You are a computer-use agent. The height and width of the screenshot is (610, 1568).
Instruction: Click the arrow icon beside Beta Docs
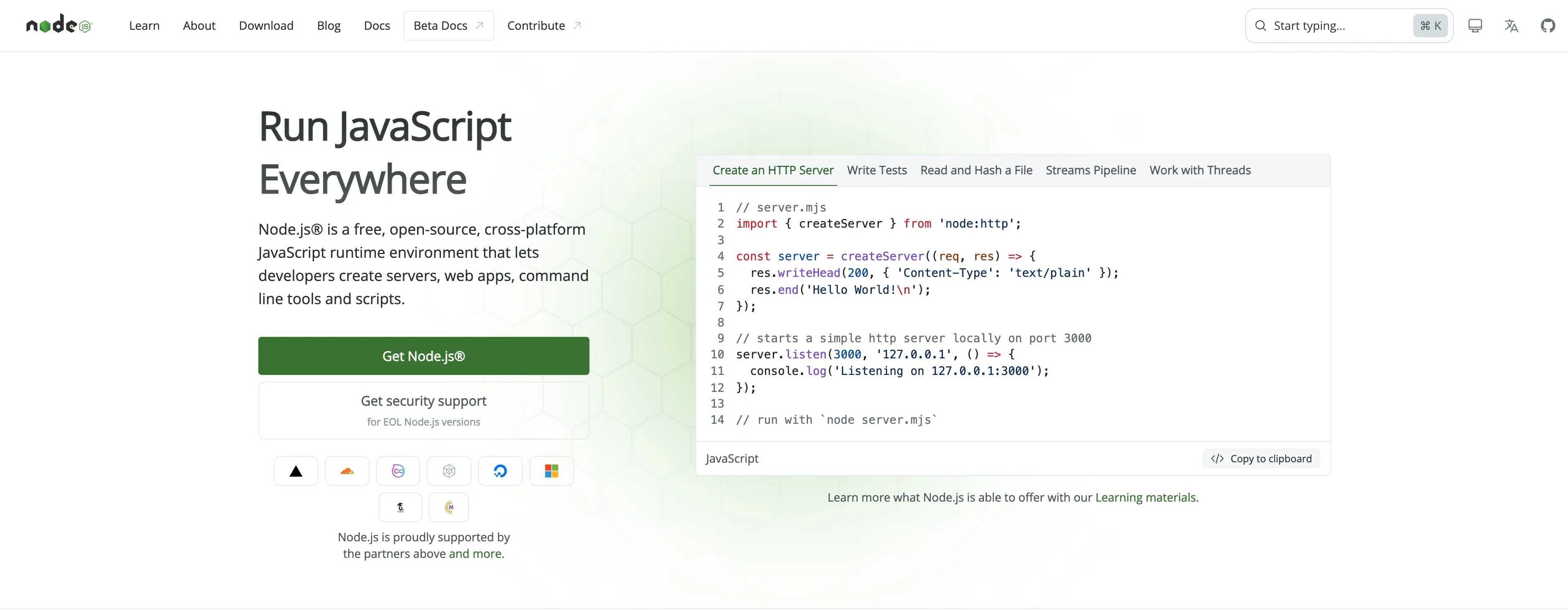[480, 26]
